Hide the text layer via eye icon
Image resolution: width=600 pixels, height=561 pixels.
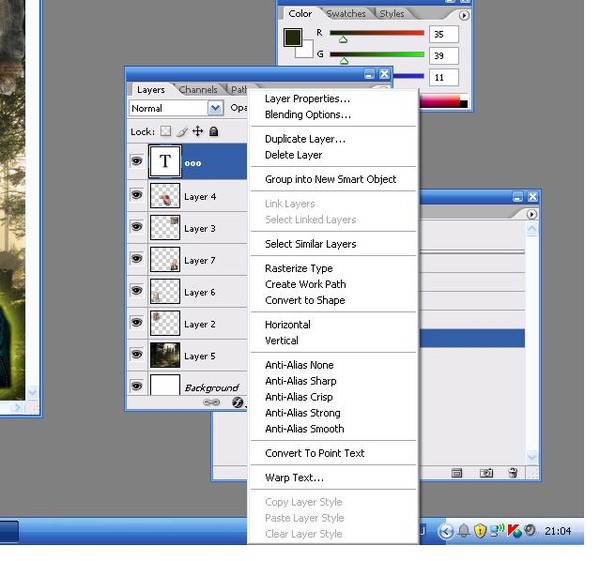(x=137, y=162)
